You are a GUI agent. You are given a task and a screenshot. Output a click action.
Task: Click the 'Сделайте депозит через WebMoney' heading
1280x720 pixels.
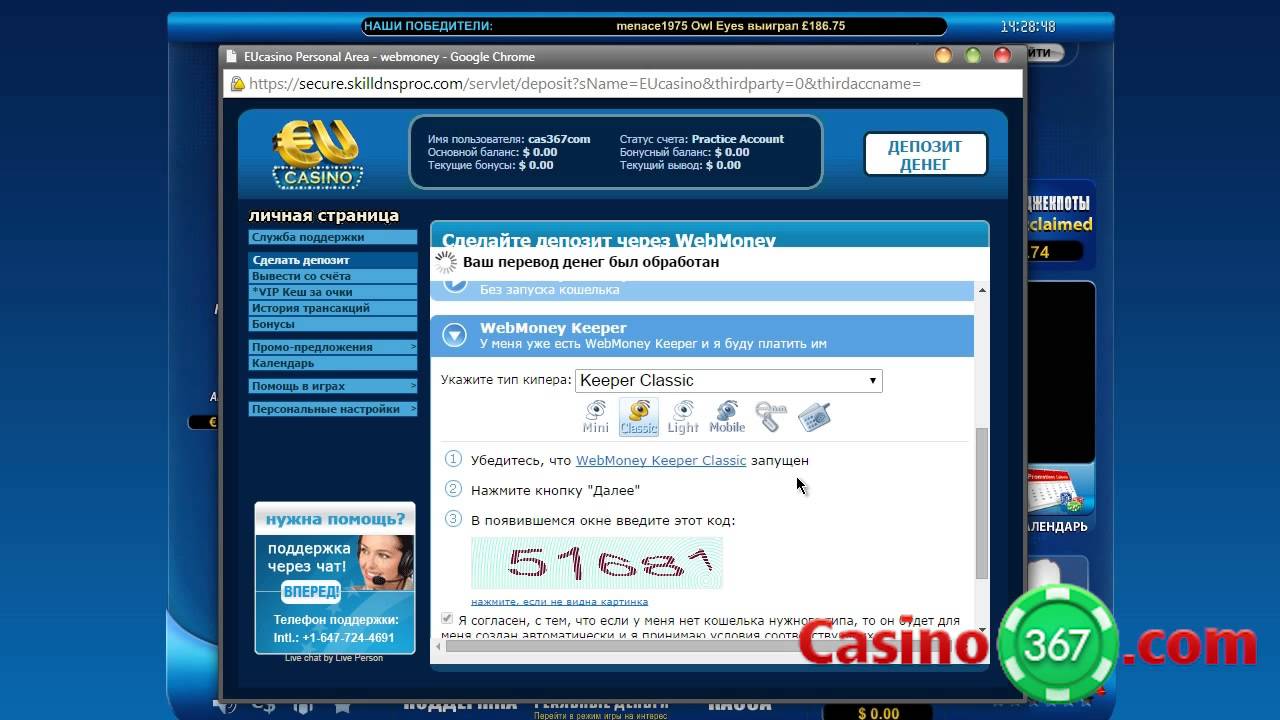tap(609, 240)
